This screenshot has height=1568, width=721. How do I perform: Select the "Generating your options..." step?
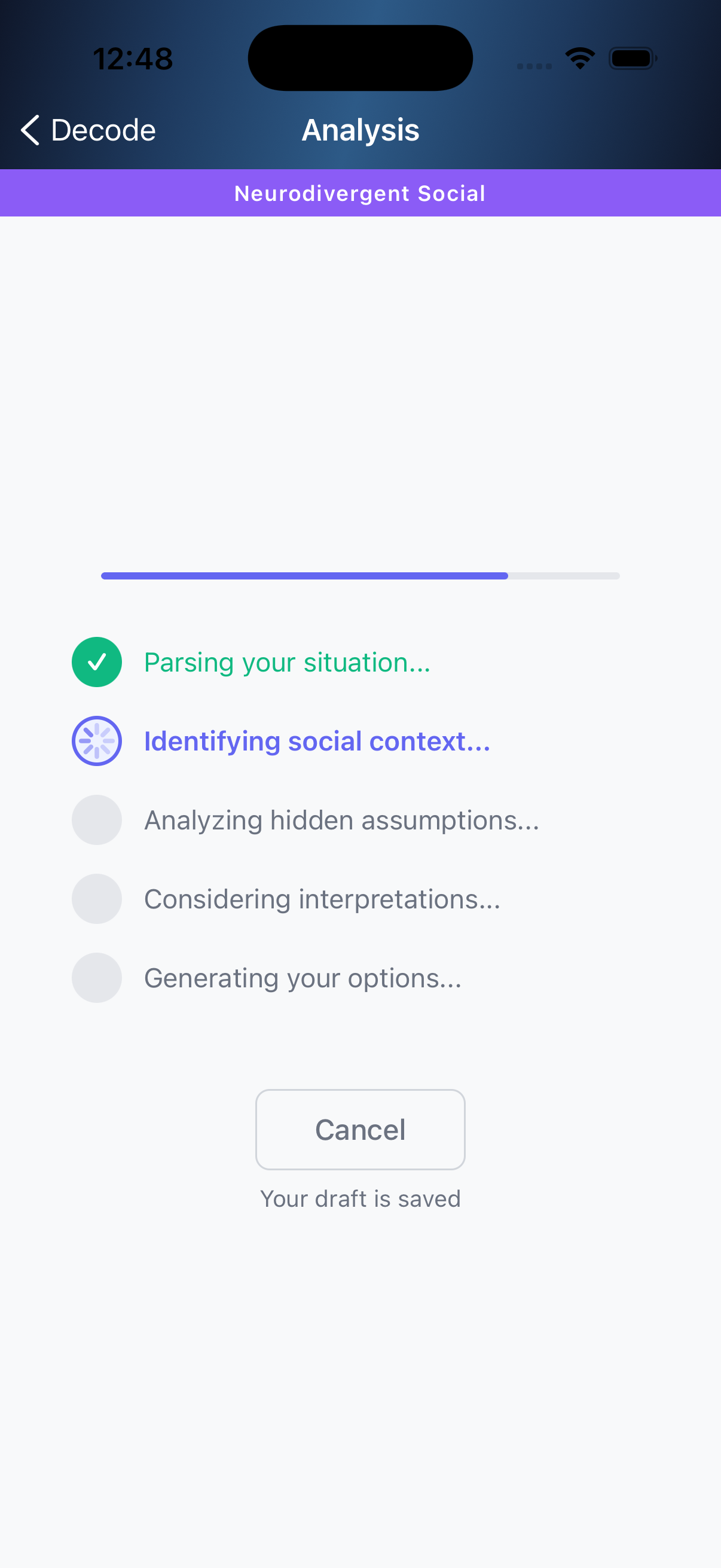point(303,978)
